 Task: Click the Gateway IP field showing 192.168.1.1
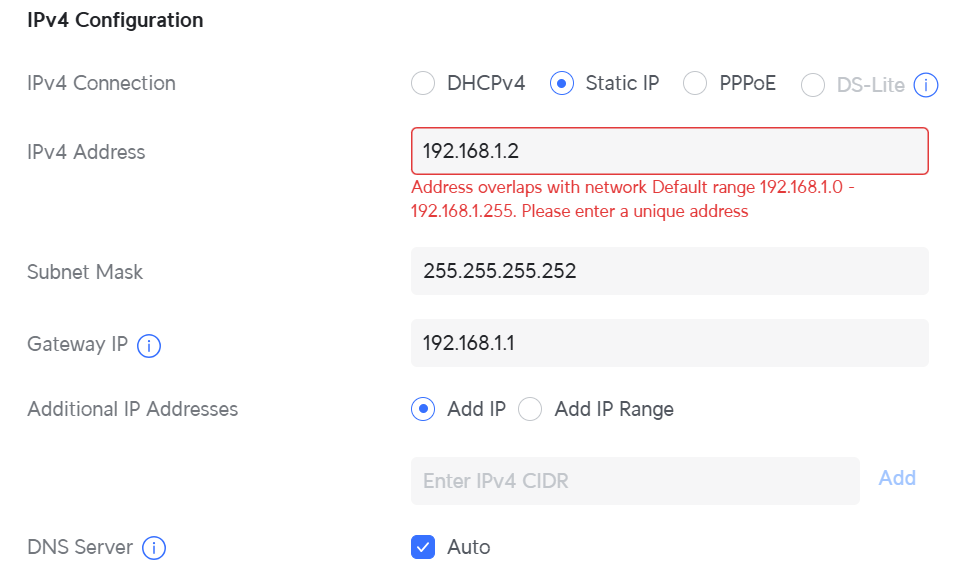coord(669,344)
